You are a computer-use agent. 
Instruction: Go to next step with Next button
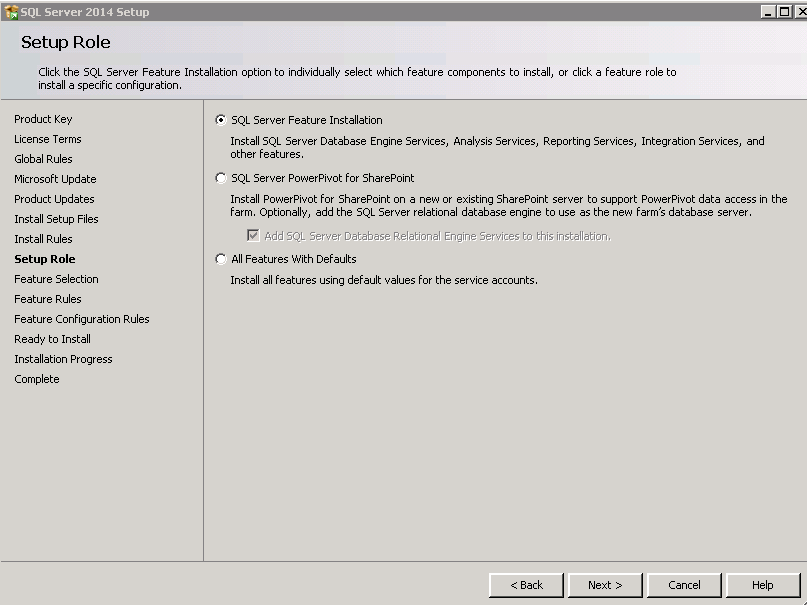(x=605, y=585)
